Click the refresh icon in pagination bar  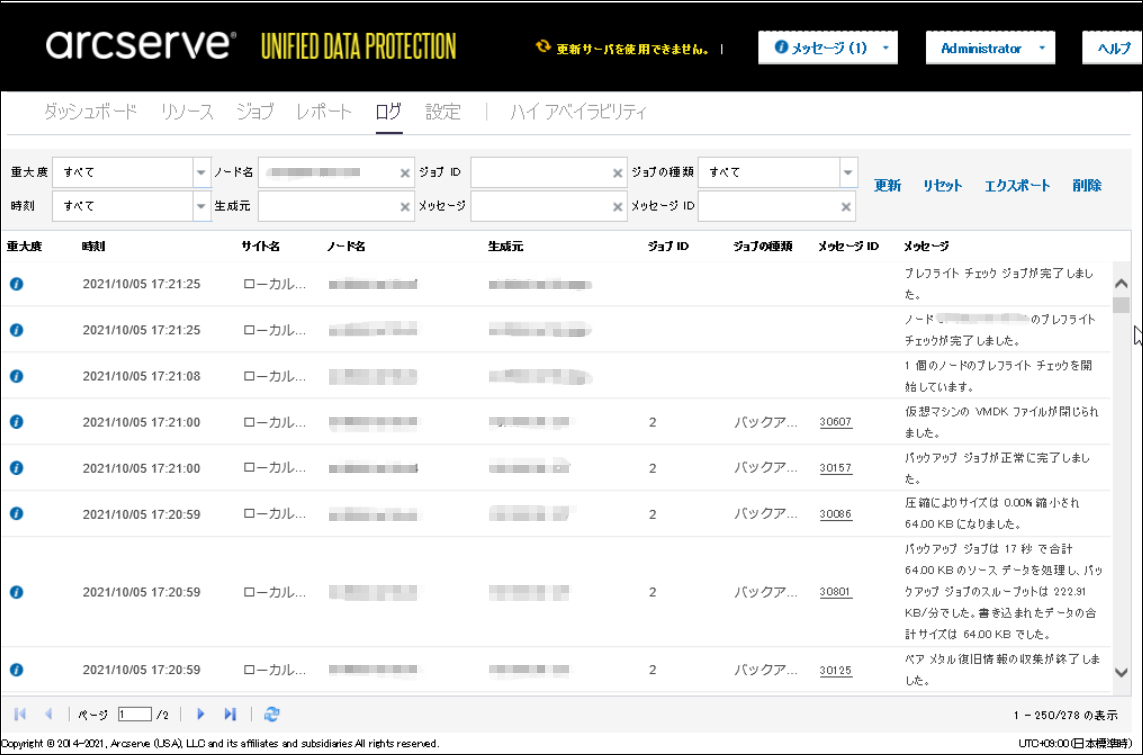[272, 714]
